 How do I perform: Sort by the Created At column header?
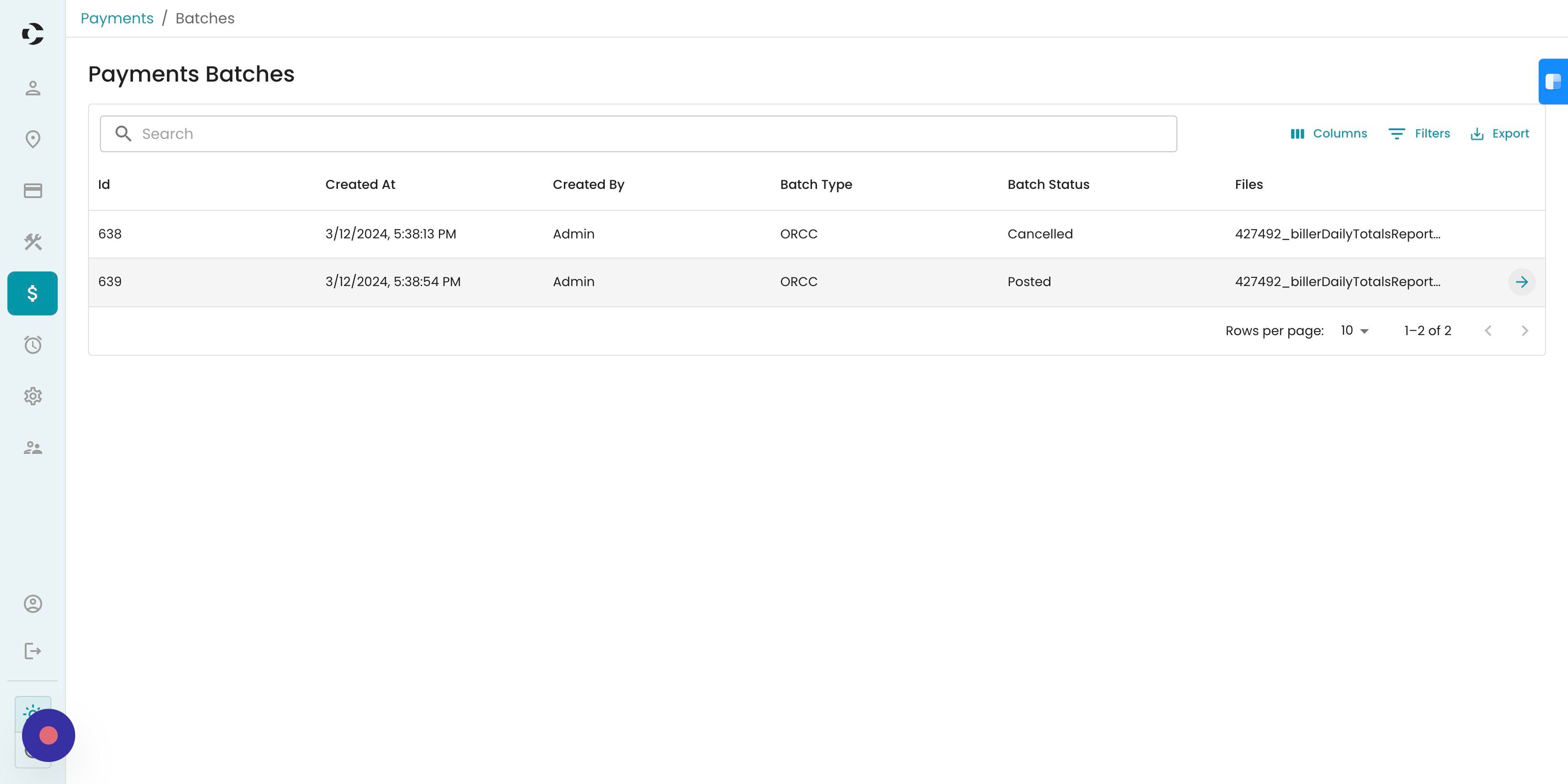(x=360, y=184)
